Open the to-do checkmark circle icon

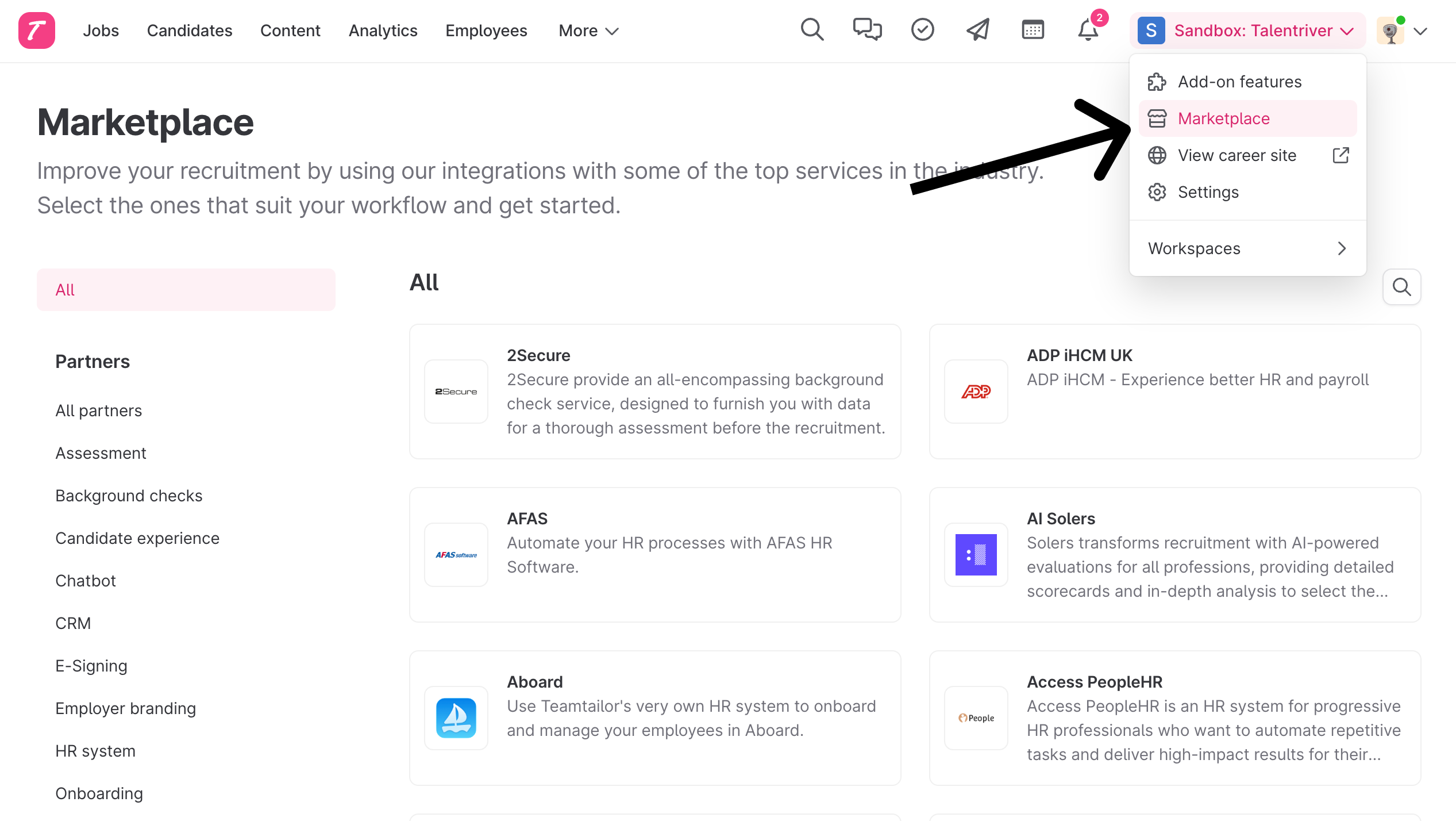click(x=922, y=30)
